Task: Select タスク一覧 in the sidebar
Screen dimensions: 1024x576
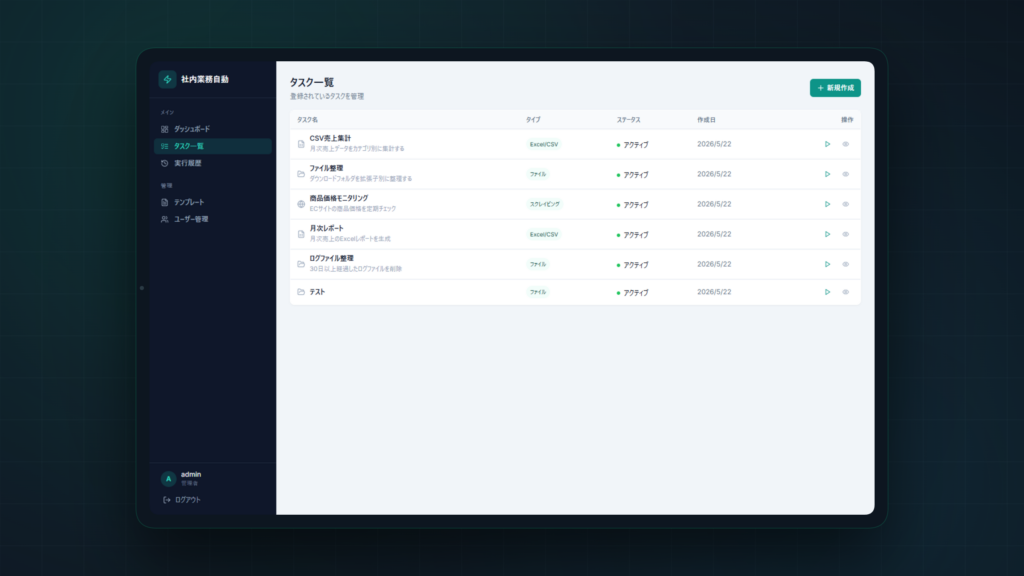Action: (213, 146)
